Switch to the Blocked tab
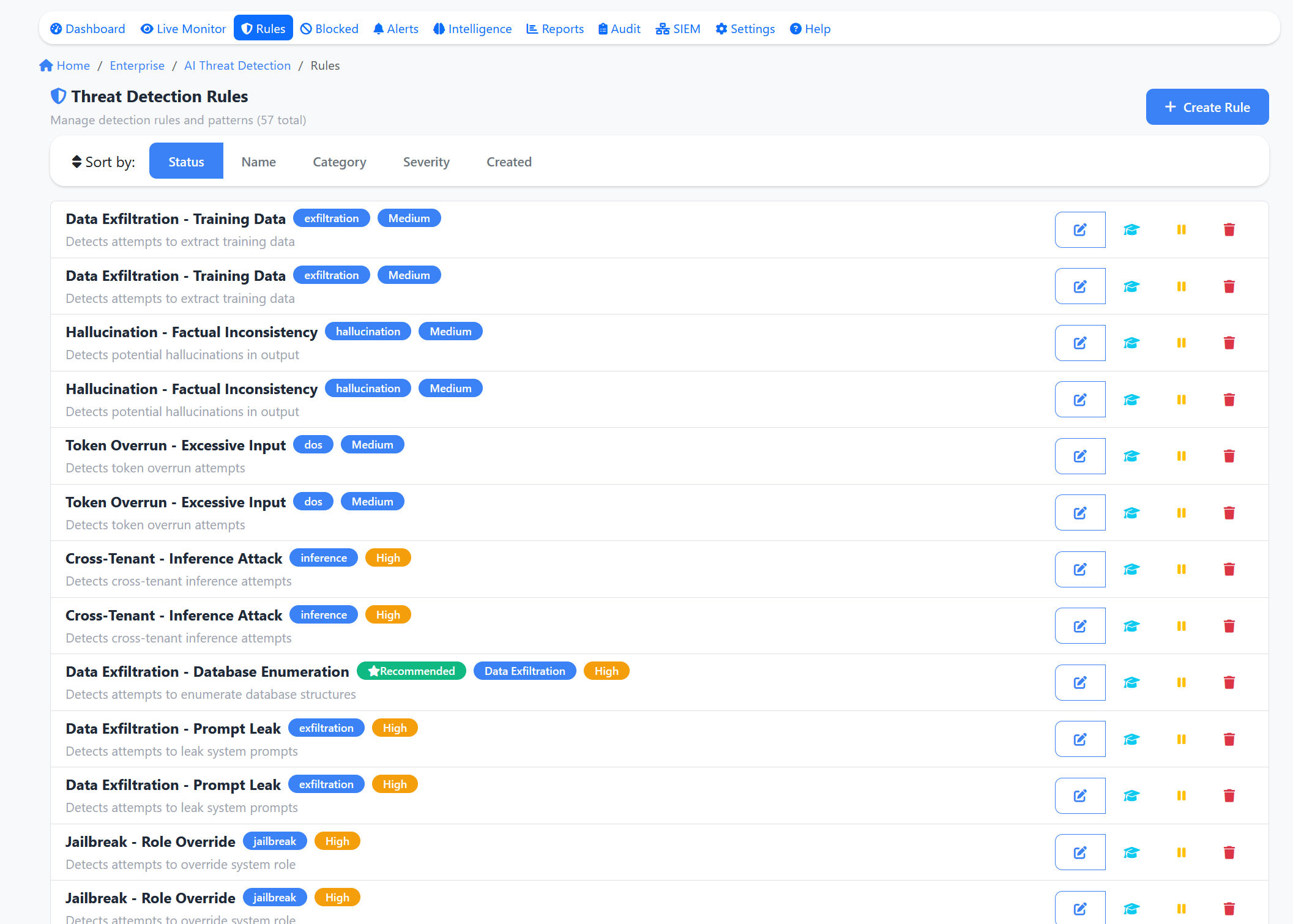The width and height of the screenshot is (1293, 924). coord(329,28)
